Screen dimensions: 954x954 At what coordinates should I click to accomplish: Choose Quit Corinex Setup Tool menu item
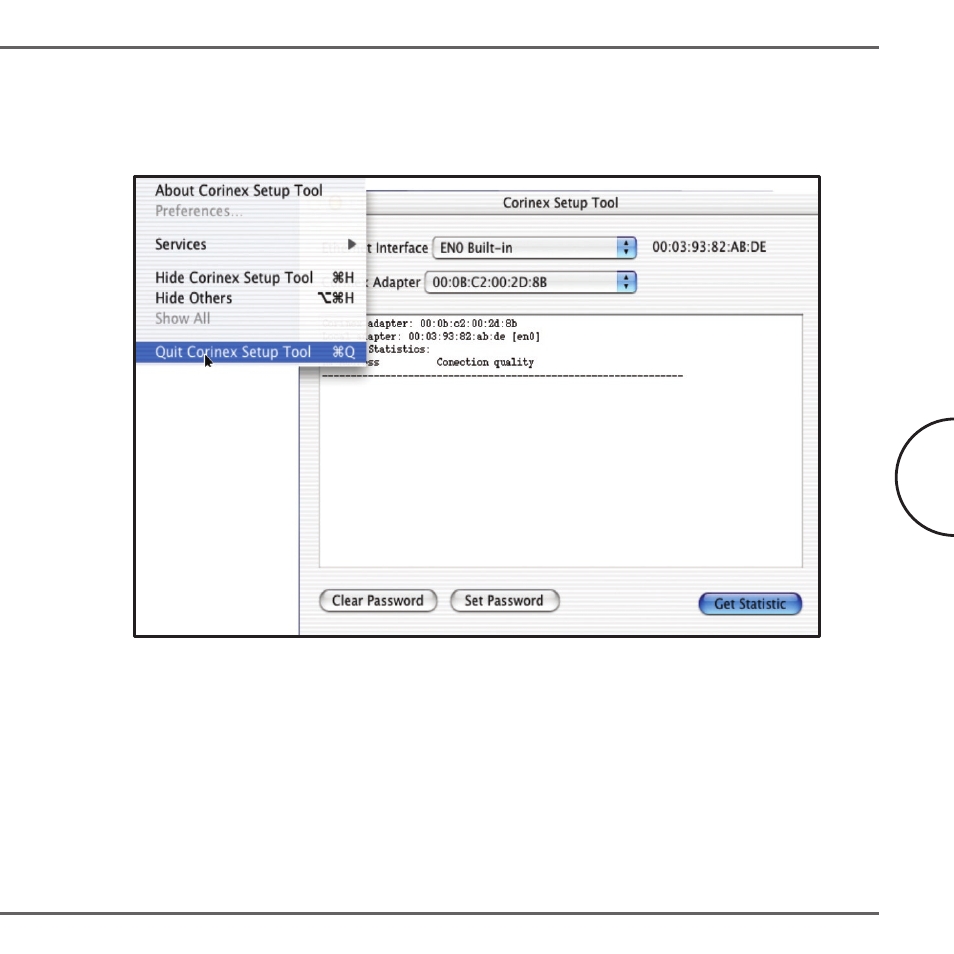[251, 352]
